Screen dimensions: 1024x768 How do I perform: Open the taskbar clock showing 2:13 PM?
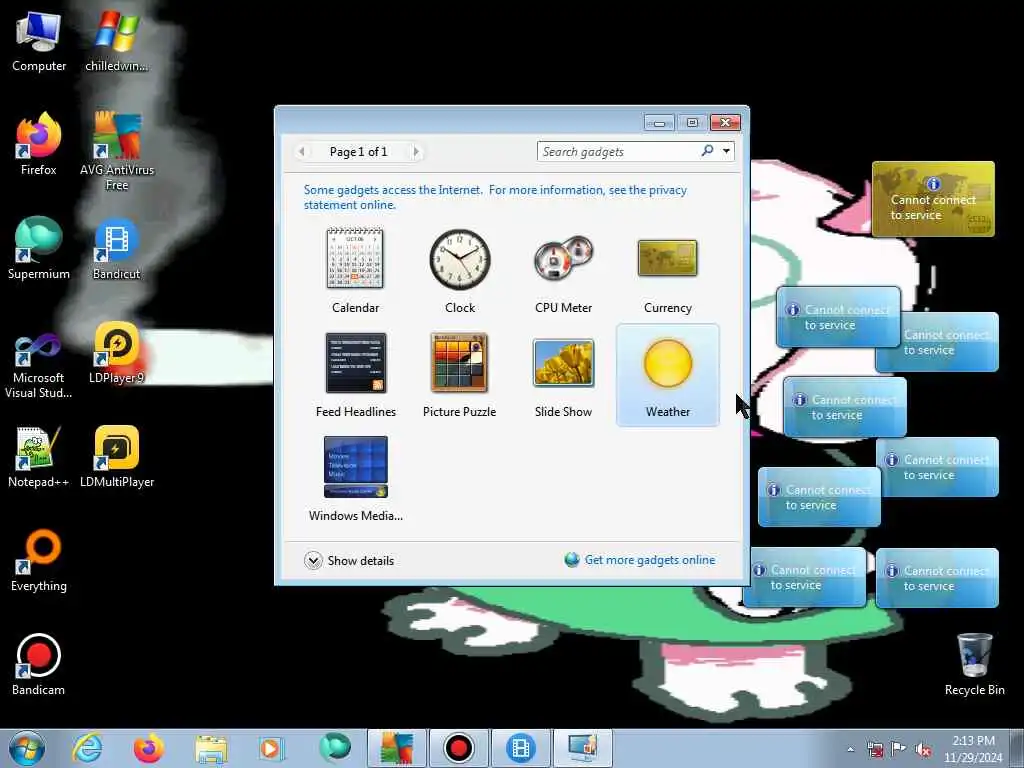[x=973, y=749]
